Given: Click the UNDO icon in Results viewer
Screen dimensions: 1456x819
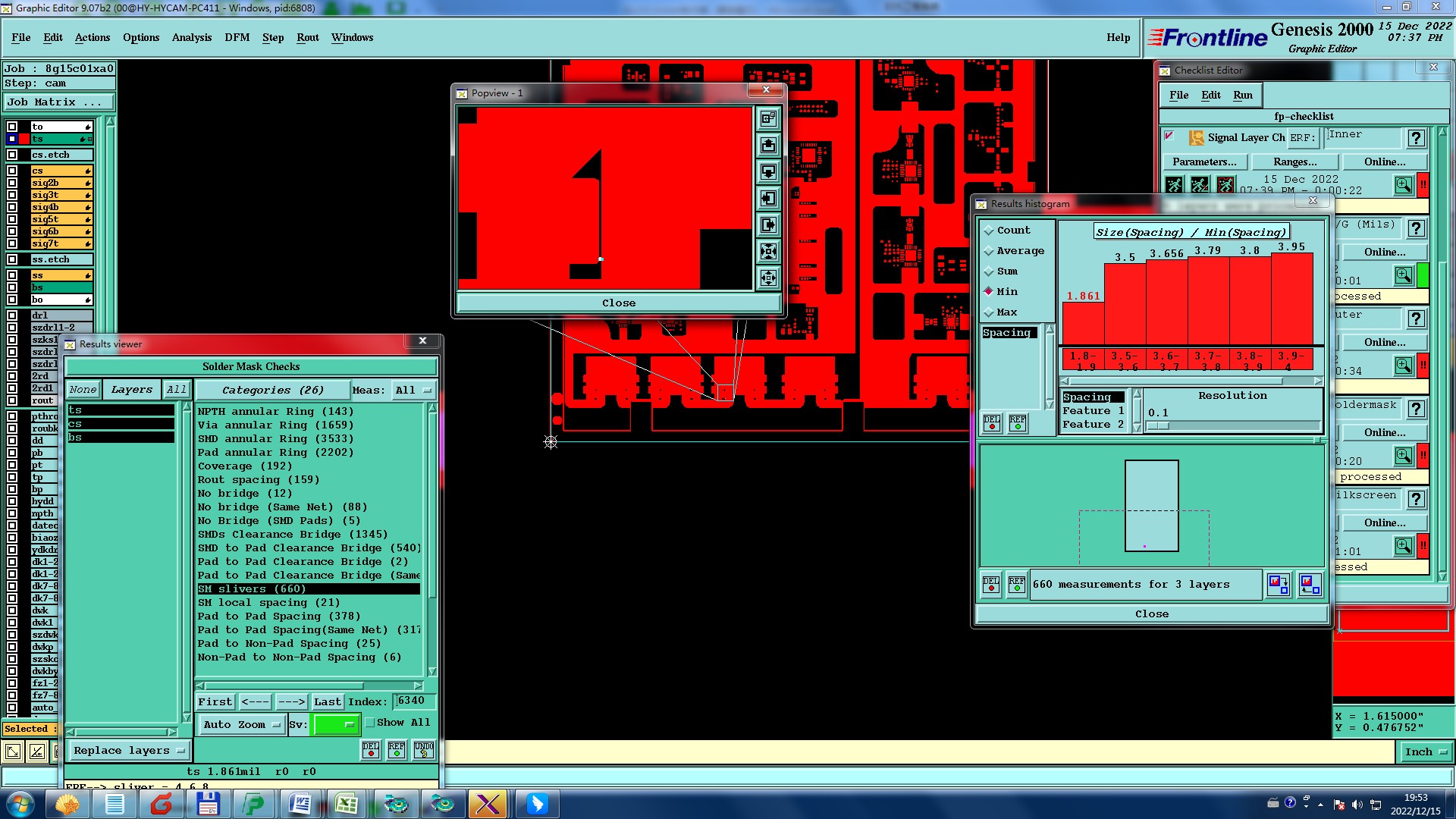Looking at the screenshot, I should (x=423, y=750).
